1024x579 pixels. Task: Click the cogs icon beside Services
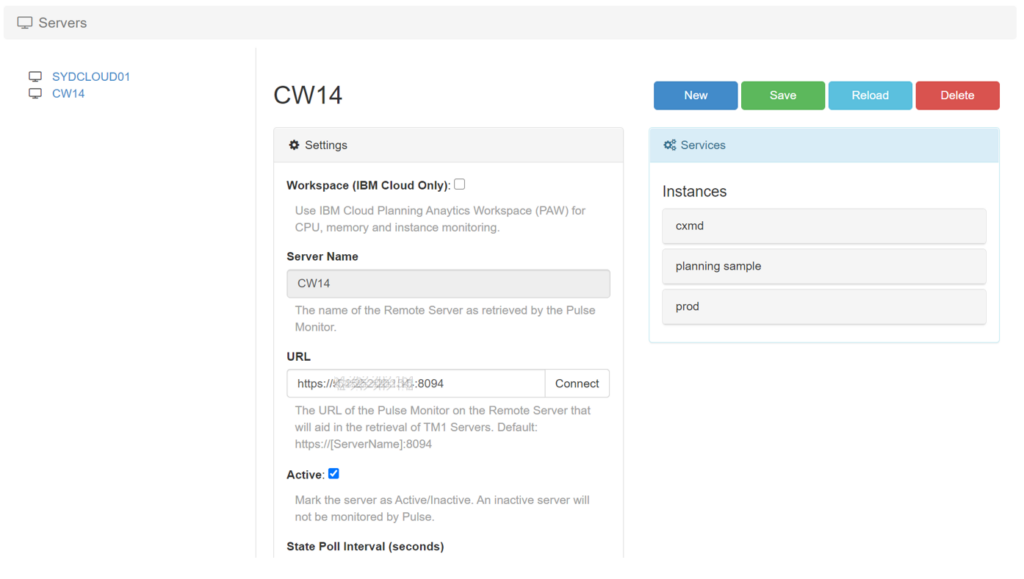point(670,145)
